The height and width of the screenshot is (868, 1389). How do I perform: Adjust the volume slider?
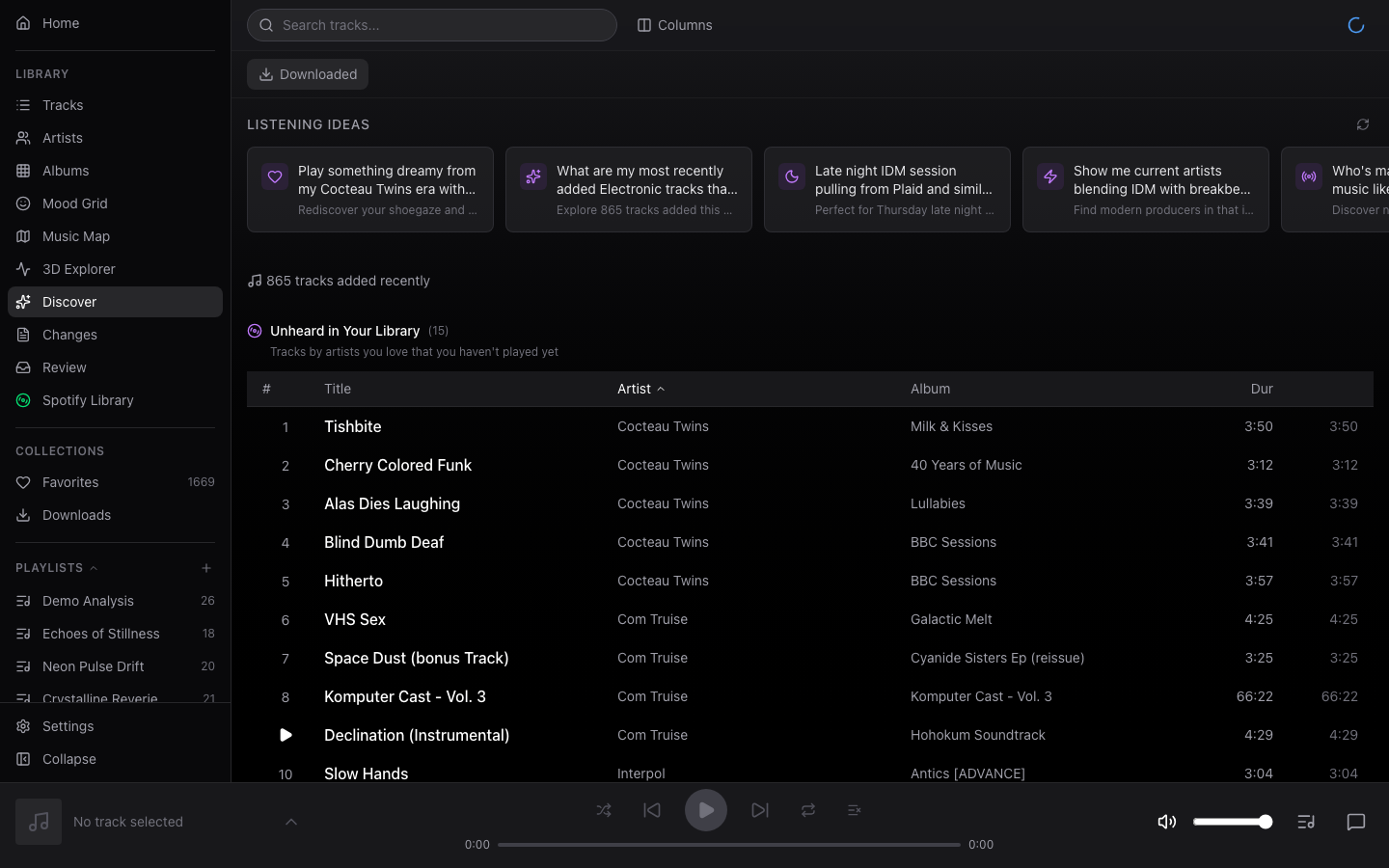tap(1232, 822)
